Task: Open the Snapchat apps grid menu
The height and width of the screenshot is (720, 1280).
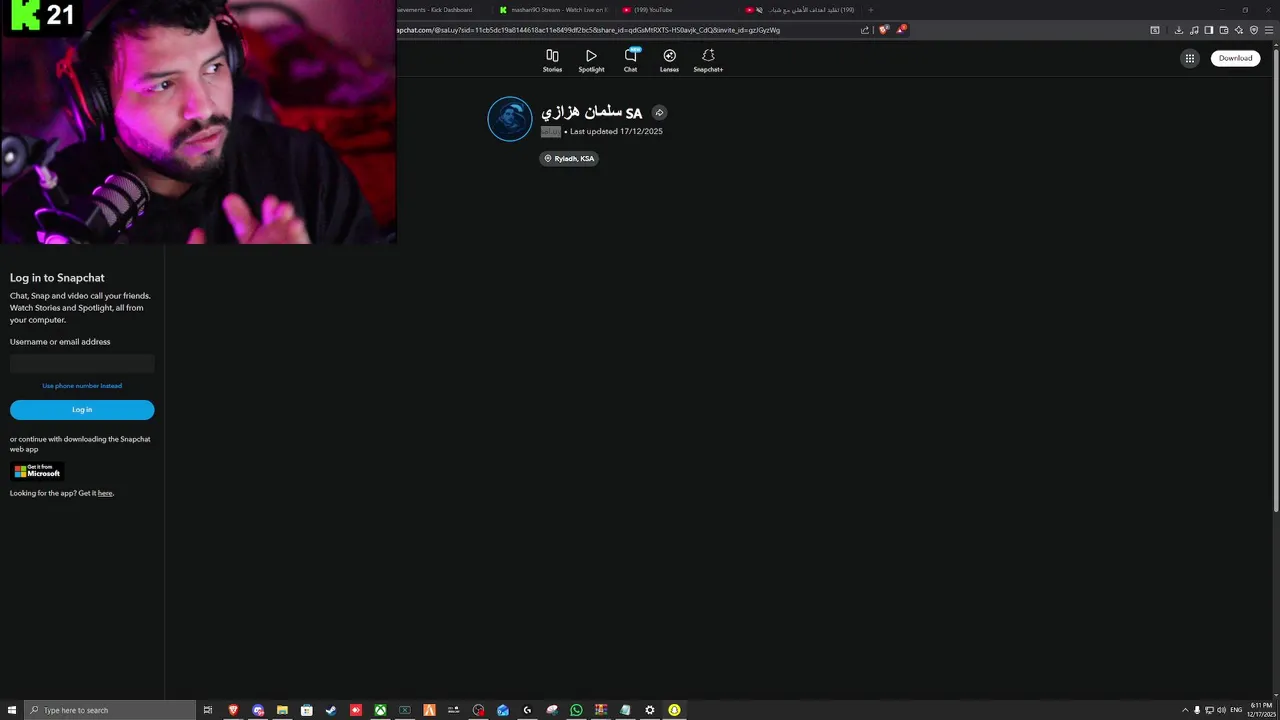Action: (x=1190, y=58)
